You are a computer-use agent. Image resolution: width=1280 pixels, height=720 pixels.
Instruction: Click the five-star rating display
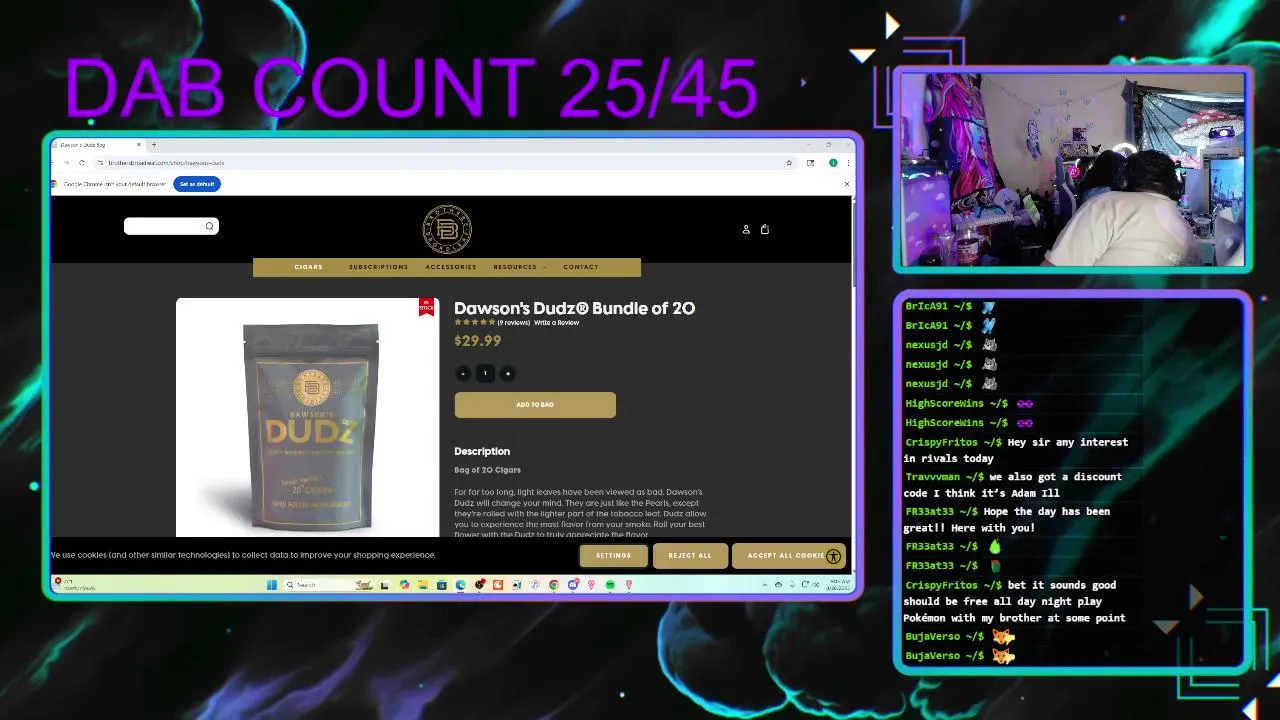pyautogui.click(x=475, y=323)
